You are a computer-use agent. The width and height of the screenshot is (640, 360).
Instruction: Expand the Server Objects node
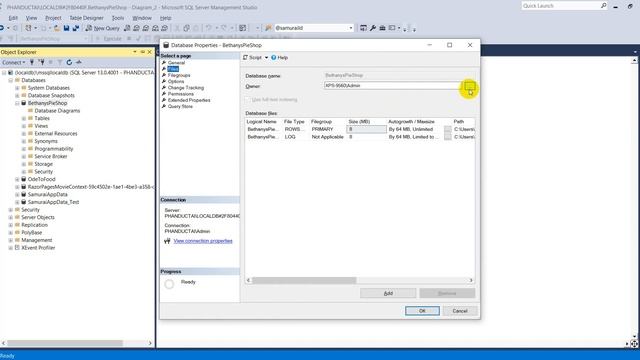11,217
